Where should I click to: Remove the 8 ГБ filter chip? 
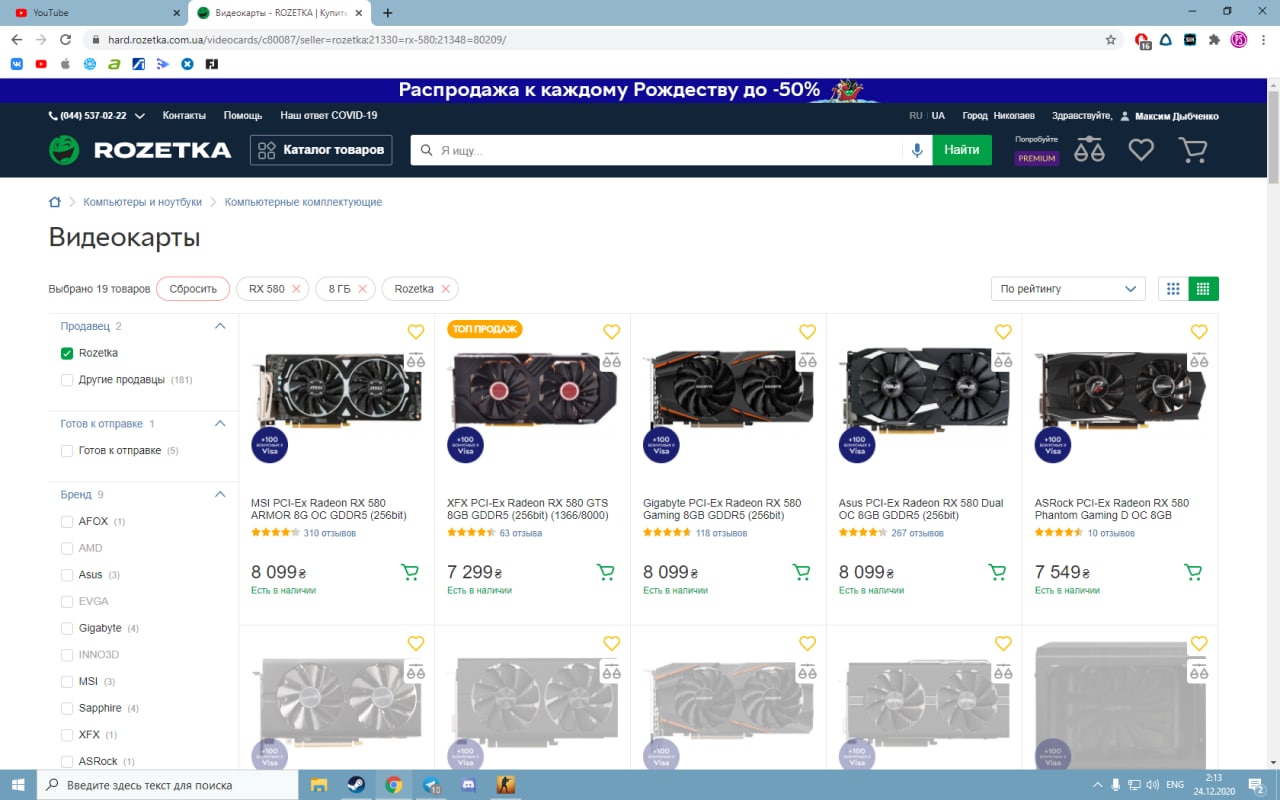362,289
